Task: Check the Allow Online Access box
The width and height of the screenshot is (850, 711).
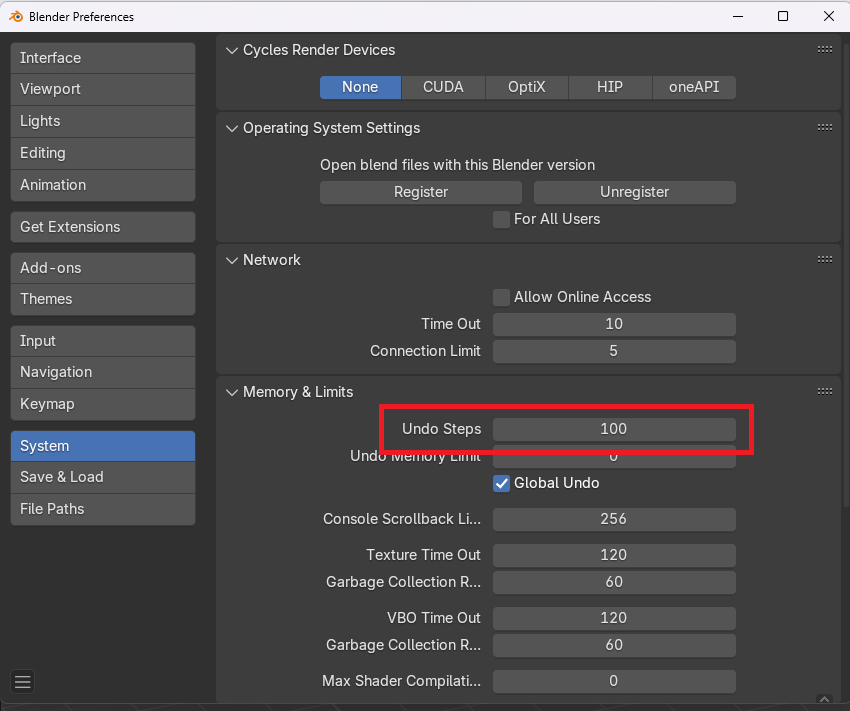Action: [501, 297]
